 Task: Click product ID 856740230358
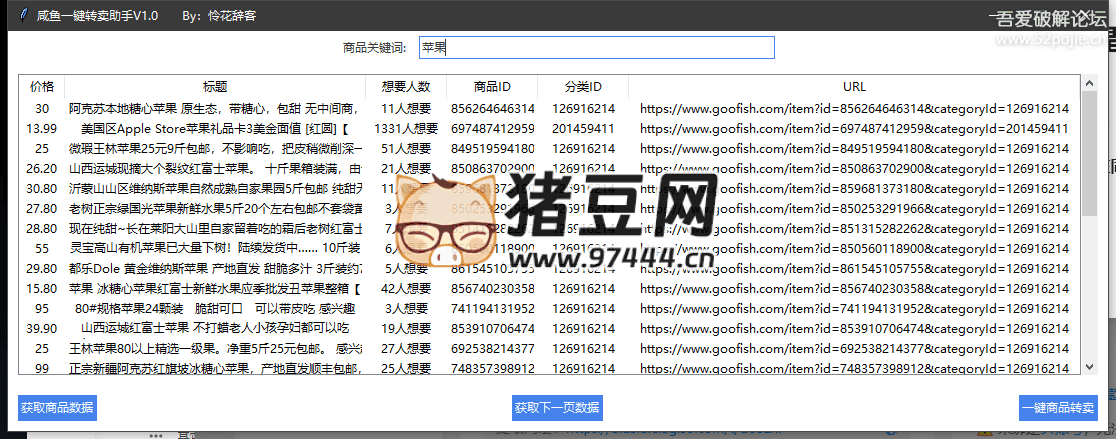click(493, 288)
